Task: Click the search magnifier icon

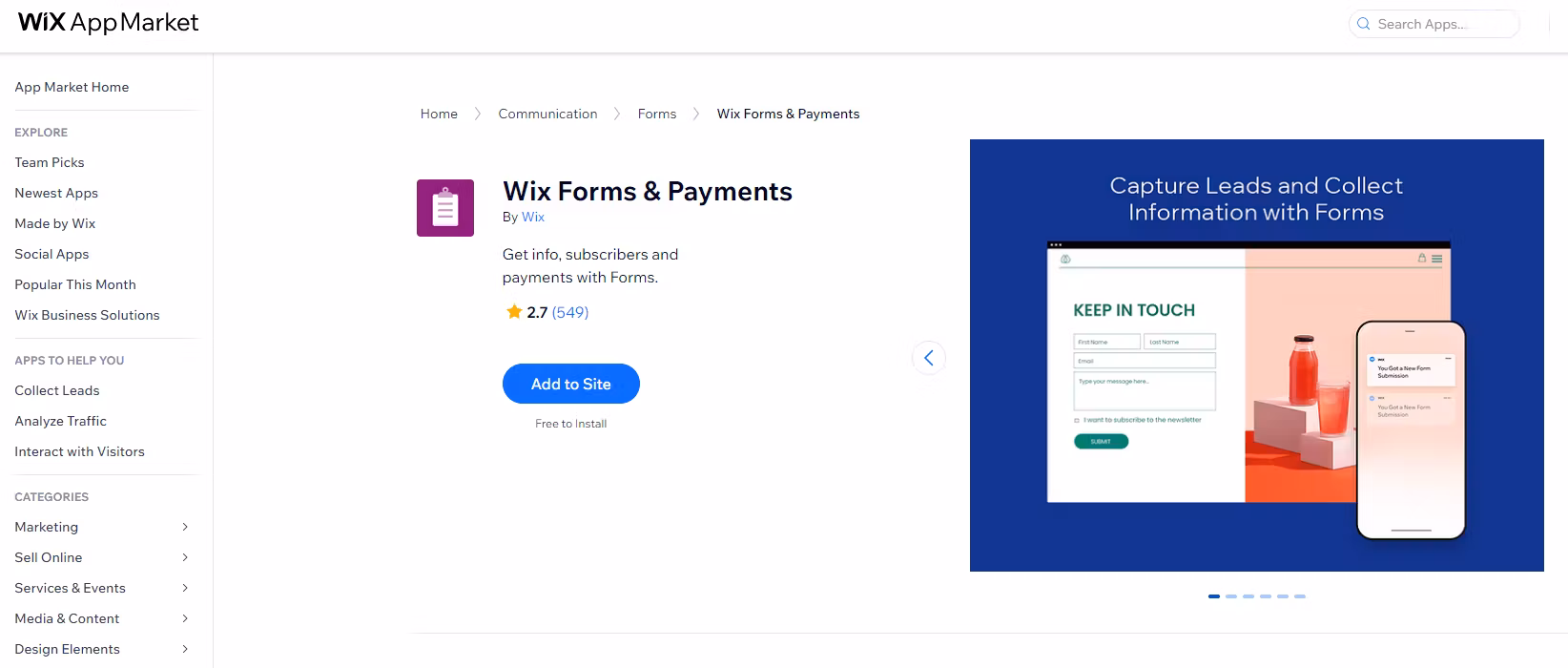Action: [x=1363, y=23]
